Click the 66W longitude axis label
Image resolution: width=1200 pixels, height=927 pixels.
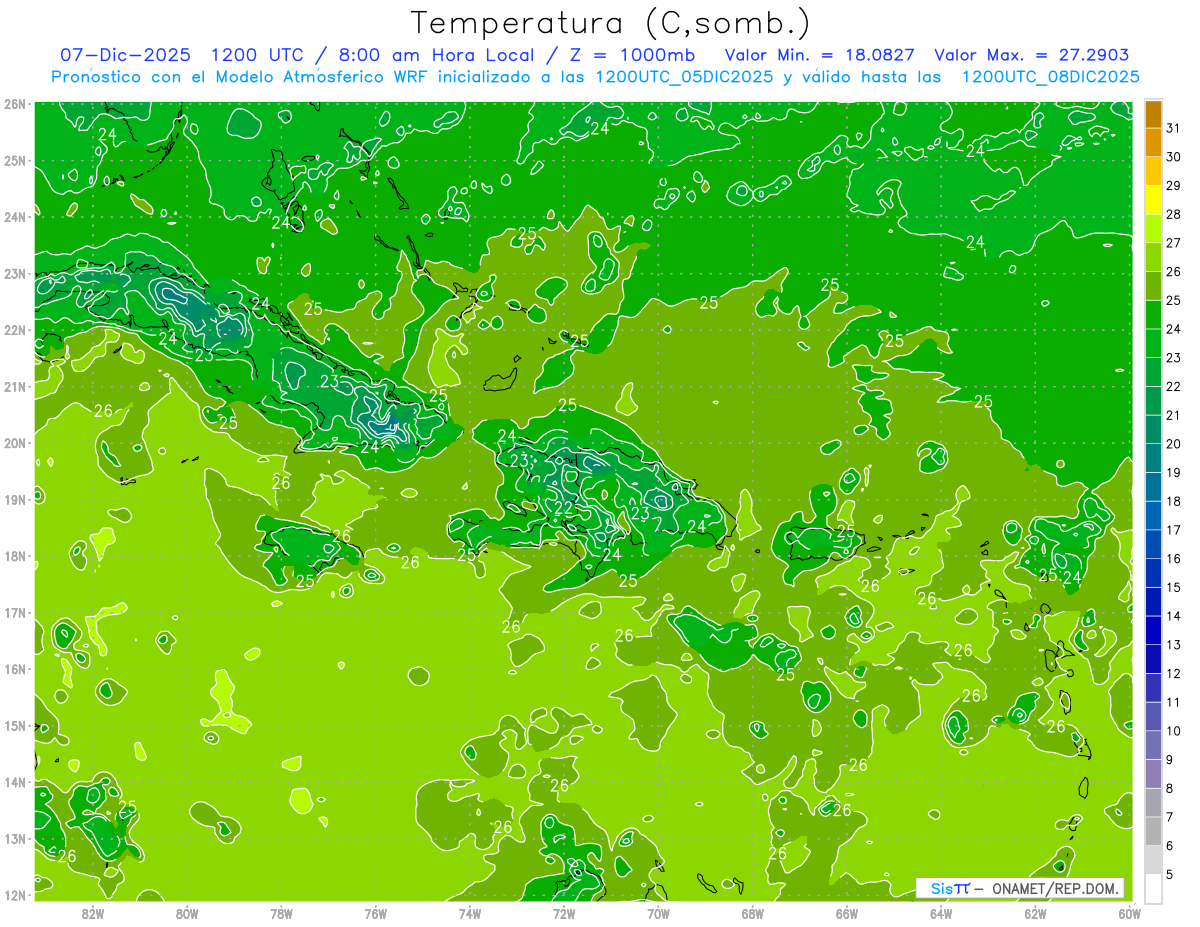coord(847,913)
